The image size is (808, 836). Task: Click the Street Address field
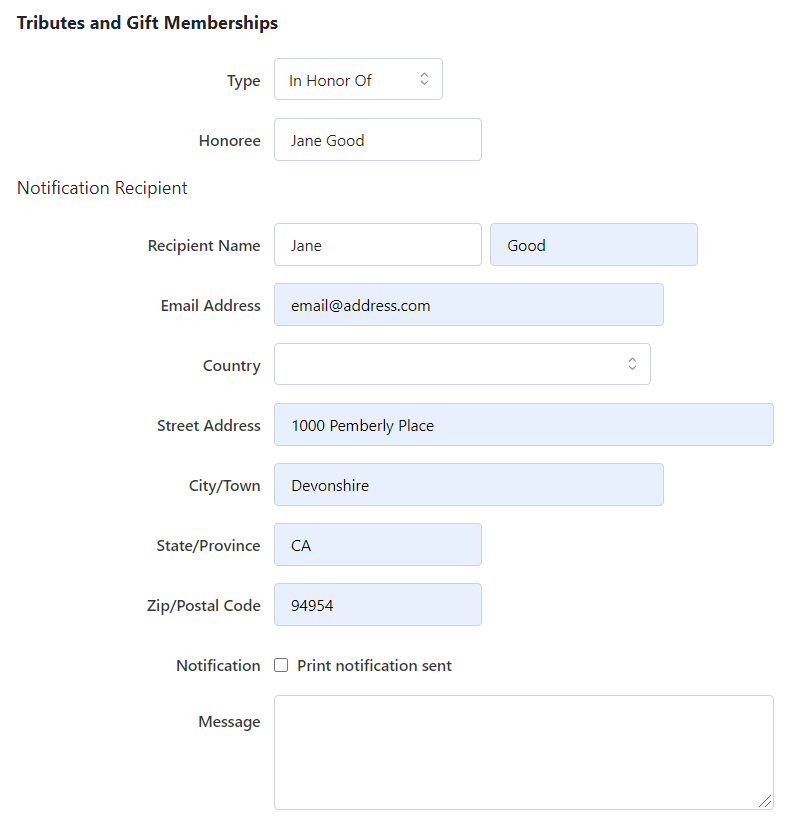click(524, 424)
